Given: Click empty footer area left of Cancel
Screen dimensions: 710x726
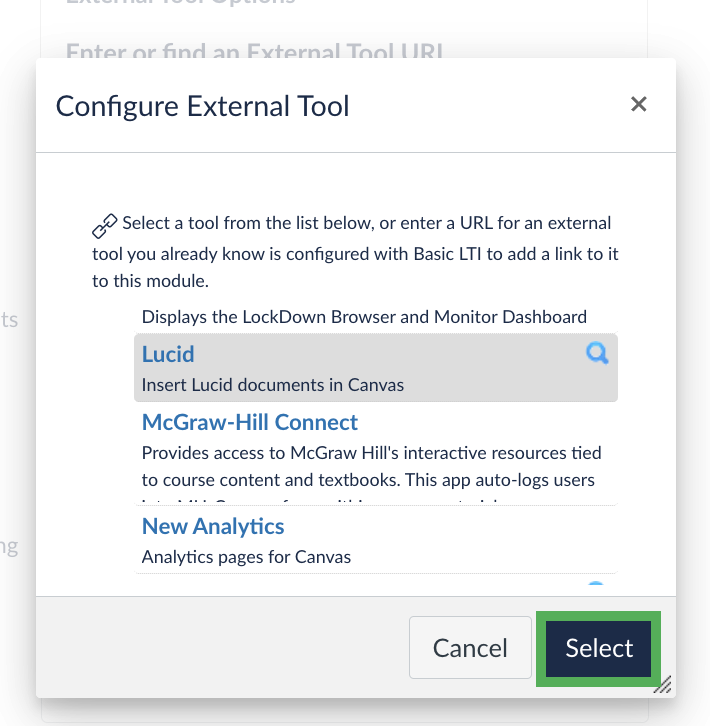Looking at the screenshot, I should pos(220,648).
